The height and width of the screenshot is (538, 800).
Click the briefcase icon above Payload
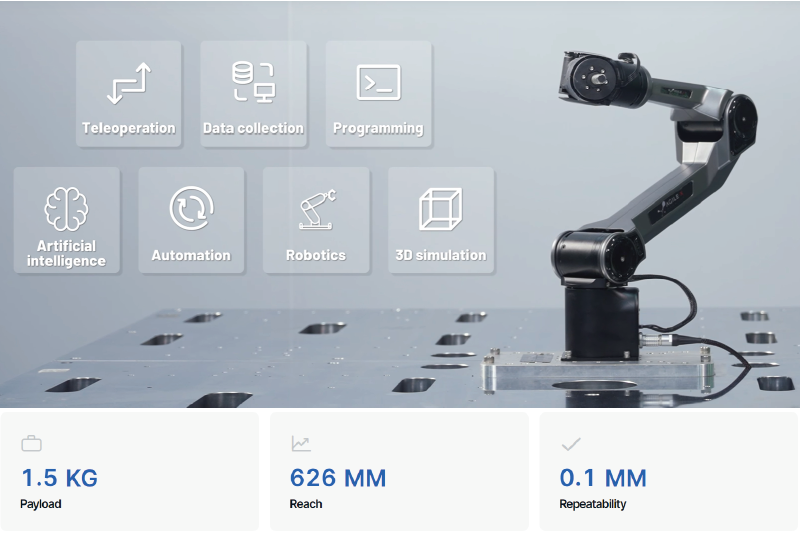(x=31, y=444)
